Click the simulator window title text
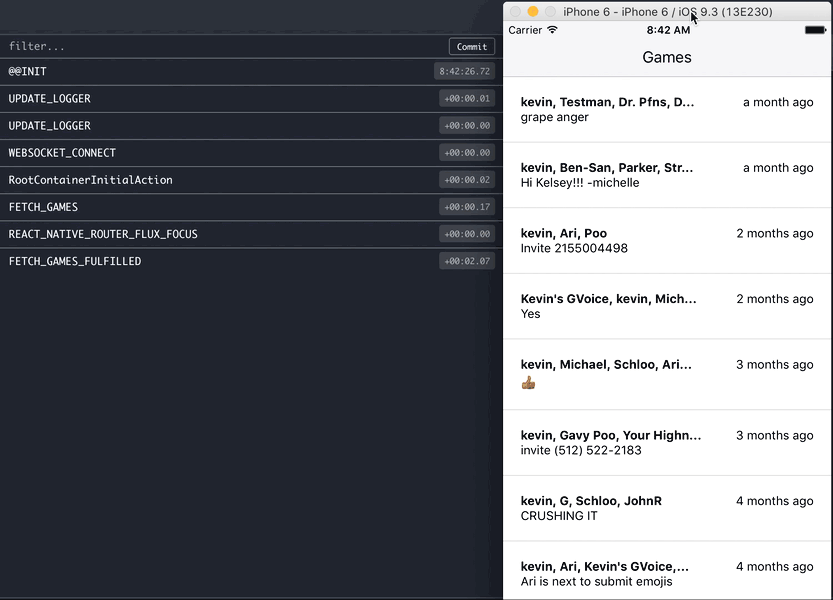 (x=667, y=12)
